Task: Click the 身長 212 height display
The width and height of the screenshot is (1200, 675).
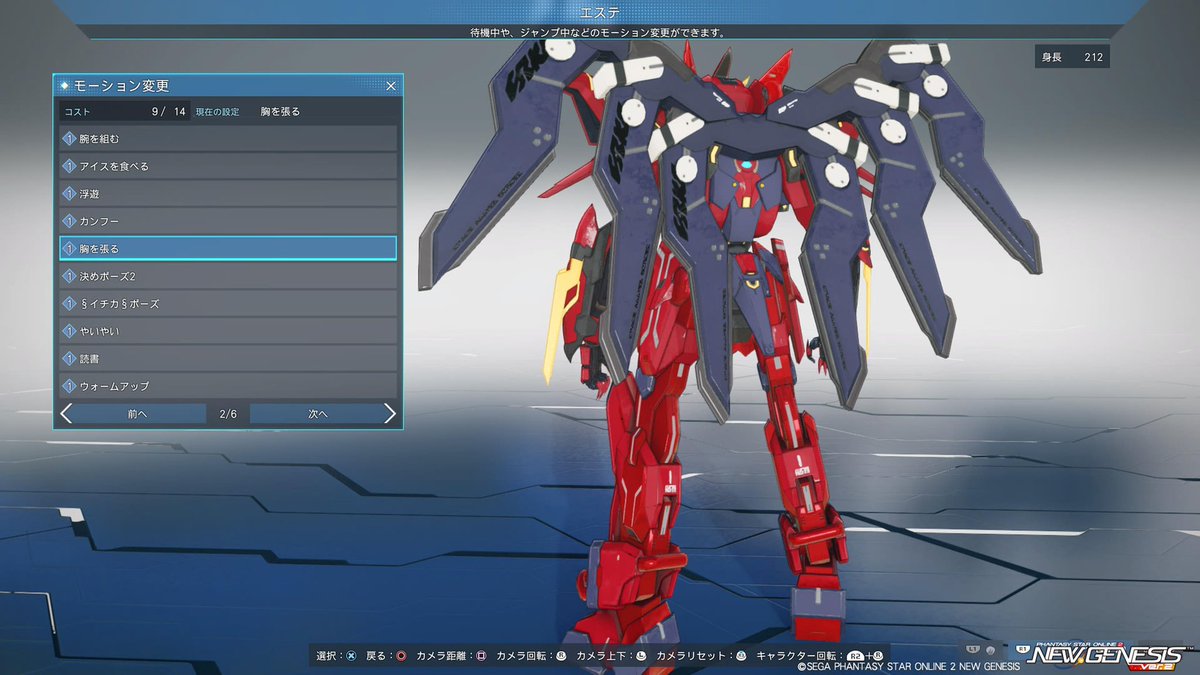Action: click(1072, 57)
